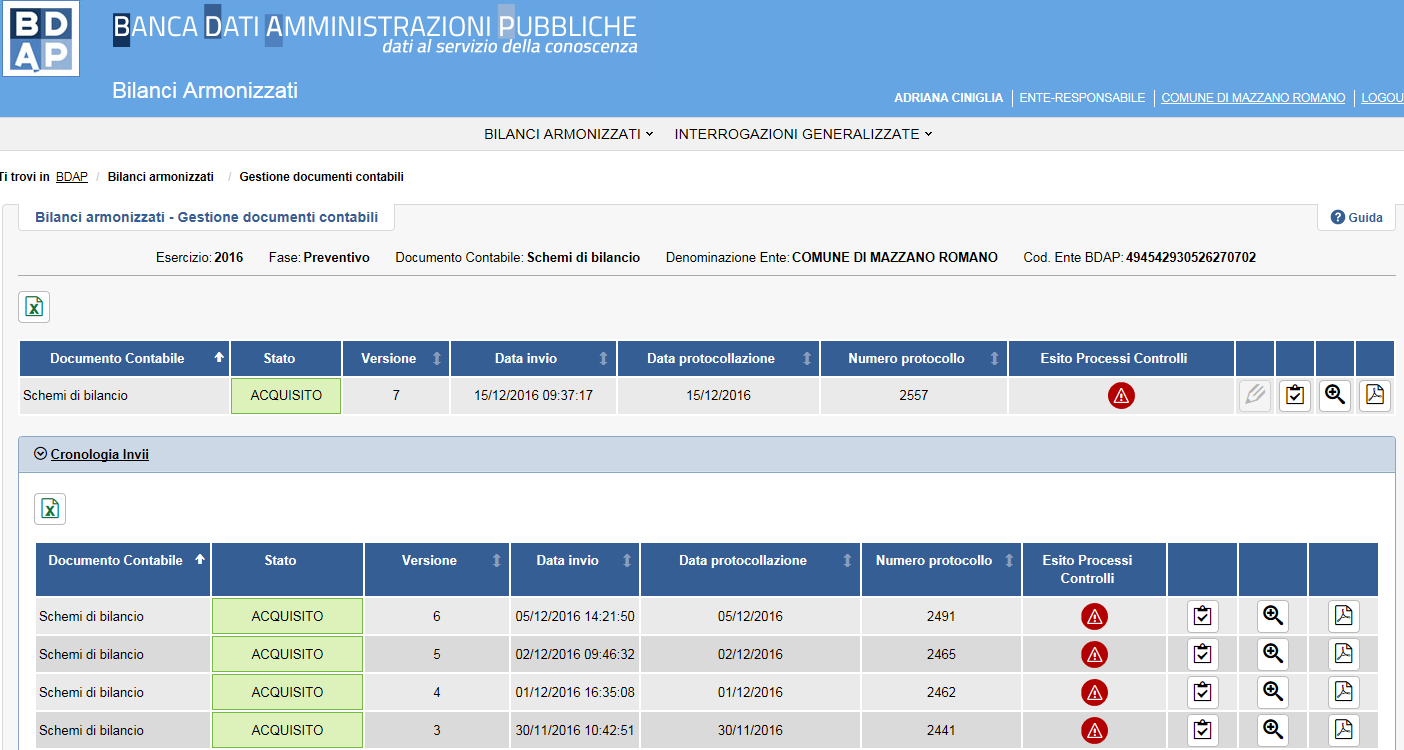This screenshot has height=750, width=1404.
Task: Open the Guida help button
Action: tap(1356, 217)
